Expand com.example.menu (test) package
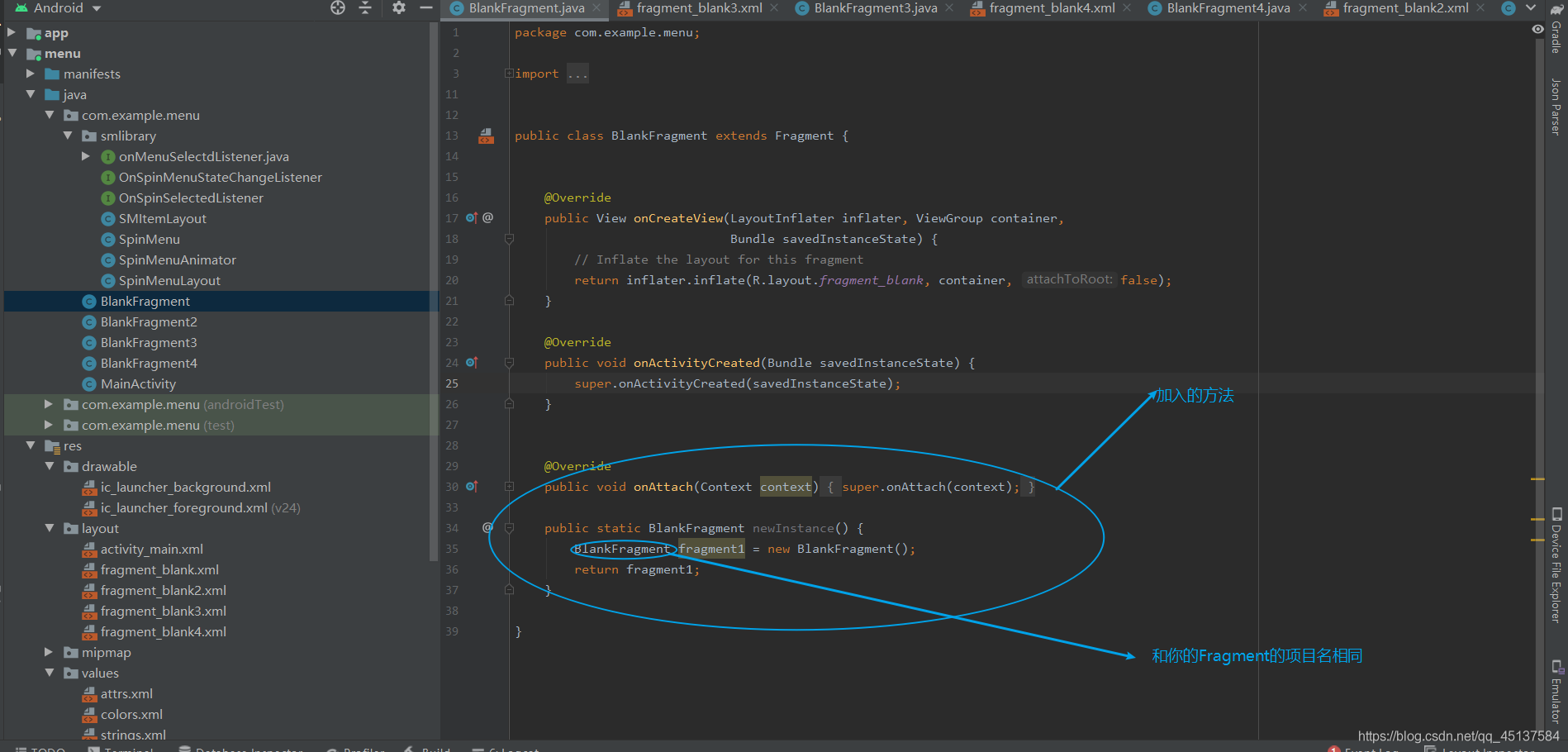This screenshot has height=752, width=1568. [x=49, y=425]
